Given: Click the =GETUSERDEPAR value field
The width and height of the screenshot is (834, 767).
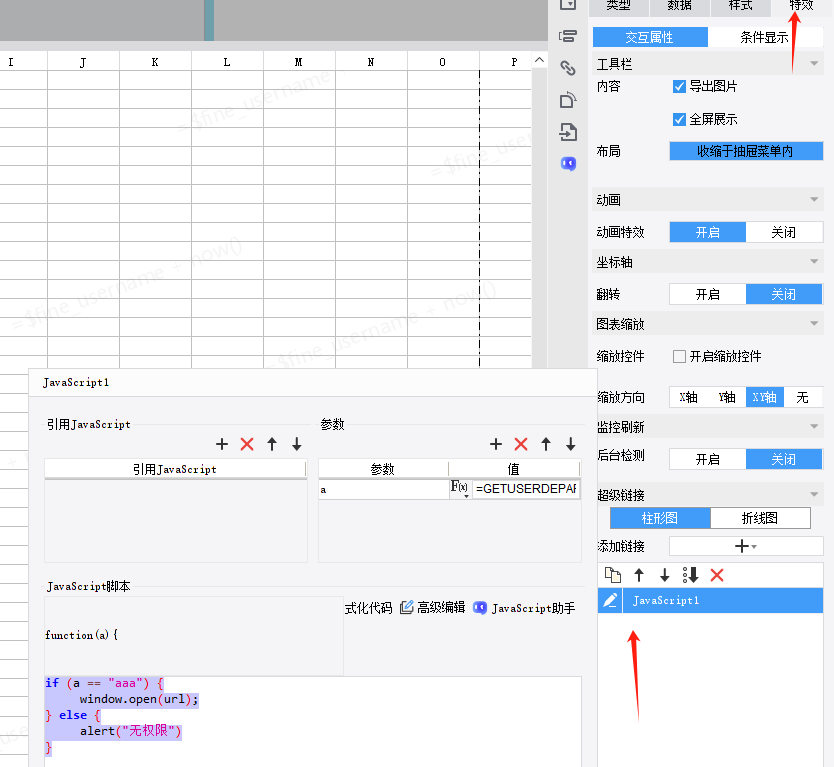Looking at the screenshot, I should (526, 489).
